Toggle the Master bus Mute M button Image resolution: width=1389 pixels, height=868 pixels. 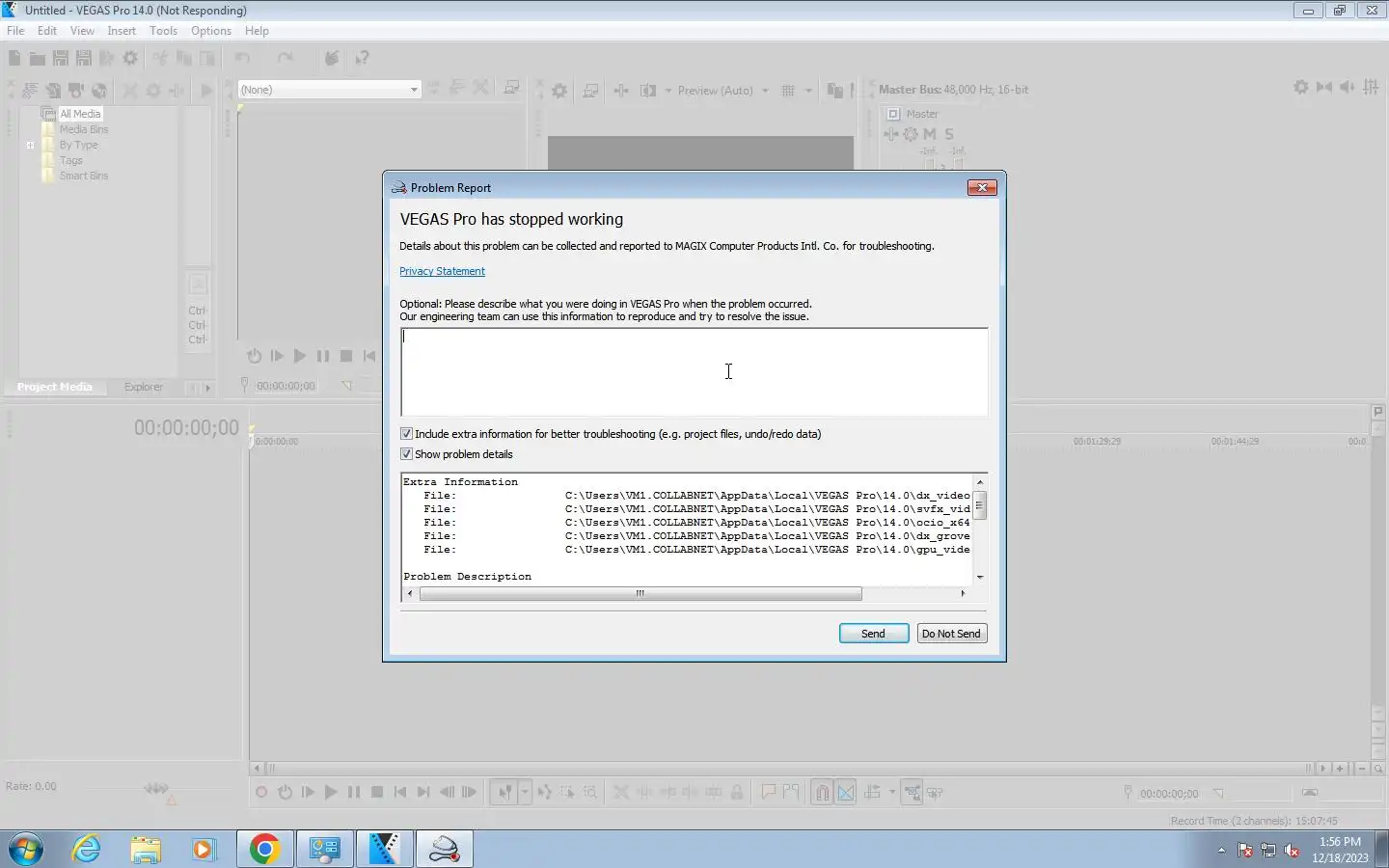pos(930,134)
